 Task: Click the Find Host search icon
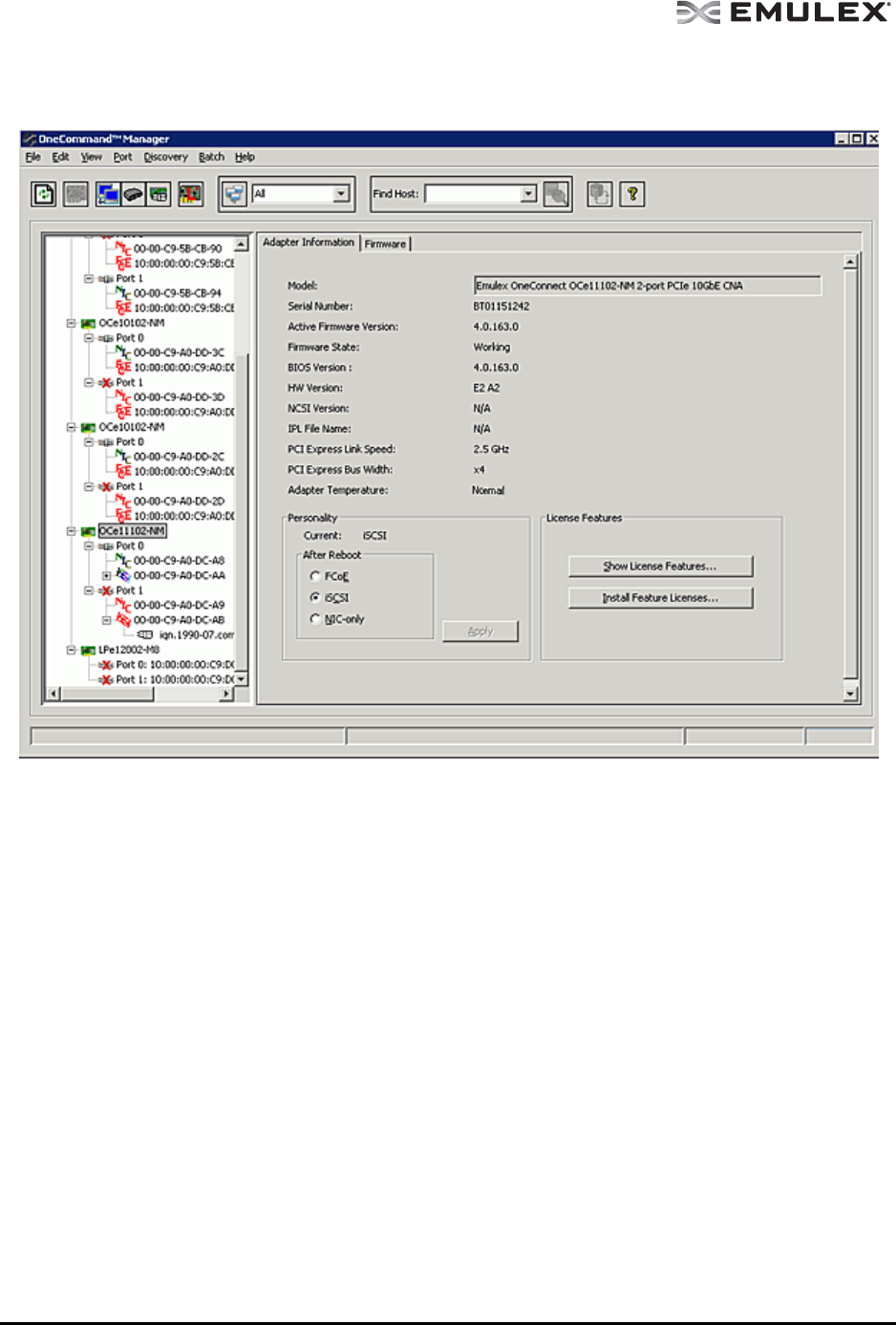[x=557, y=194]
